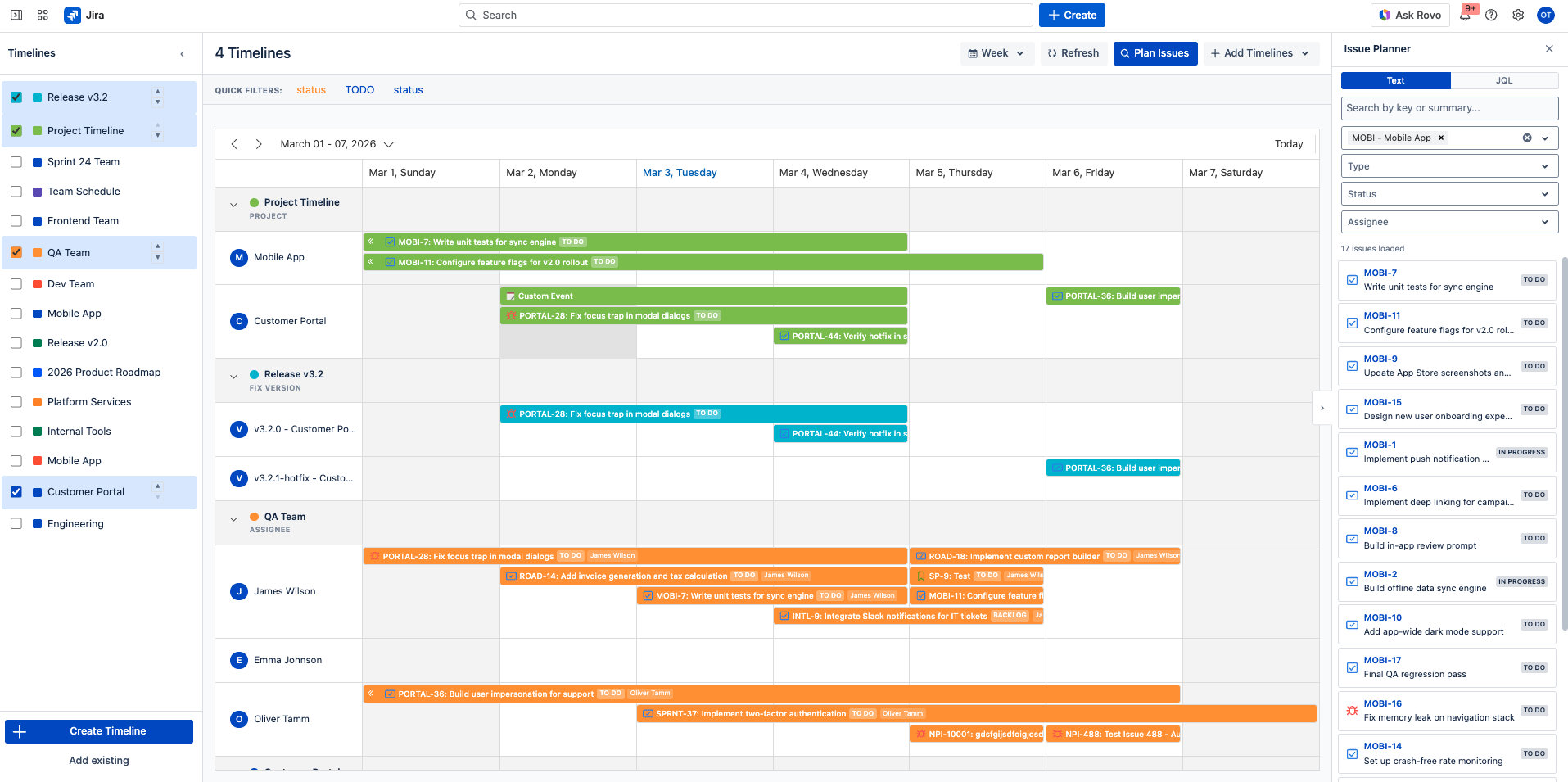Click the Ask Rovo icon button
This screenshot has width=1568, height=782.
pyautogui.click(x=1385, y=15)
